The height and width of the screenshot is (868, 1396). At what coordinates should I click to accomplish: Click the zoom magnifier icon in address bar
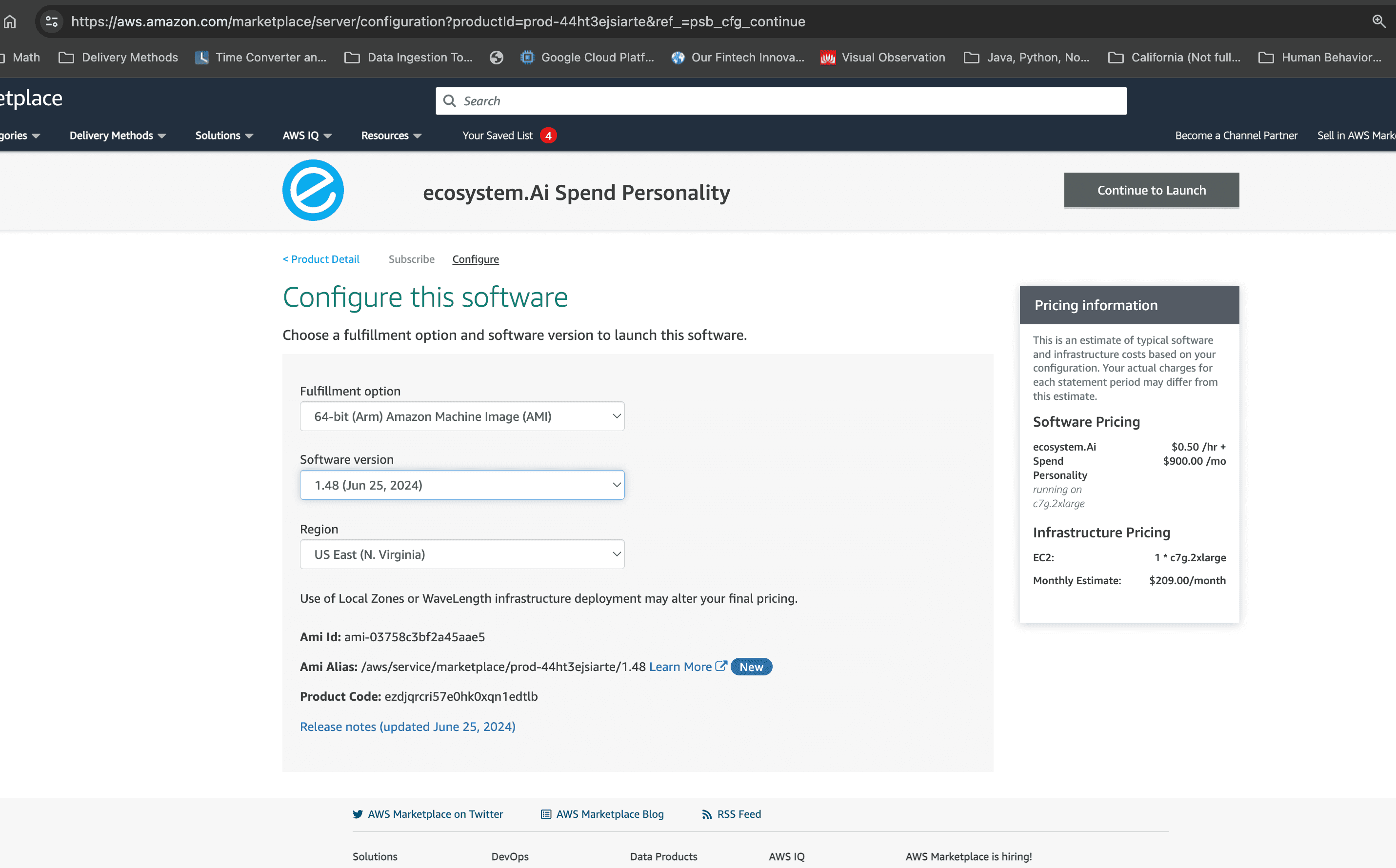(x=1379, y=22)
